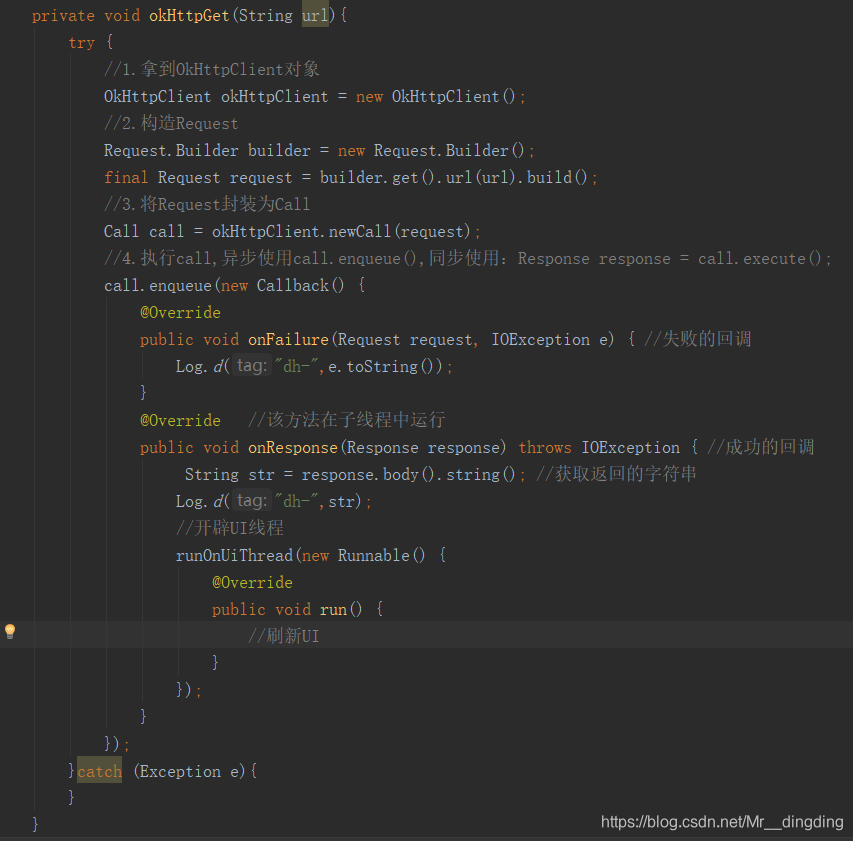The image size is (853, 841).
Task: Click the comment '//刷新UI'
Action: pyautogui.click(x=283, y=636)
